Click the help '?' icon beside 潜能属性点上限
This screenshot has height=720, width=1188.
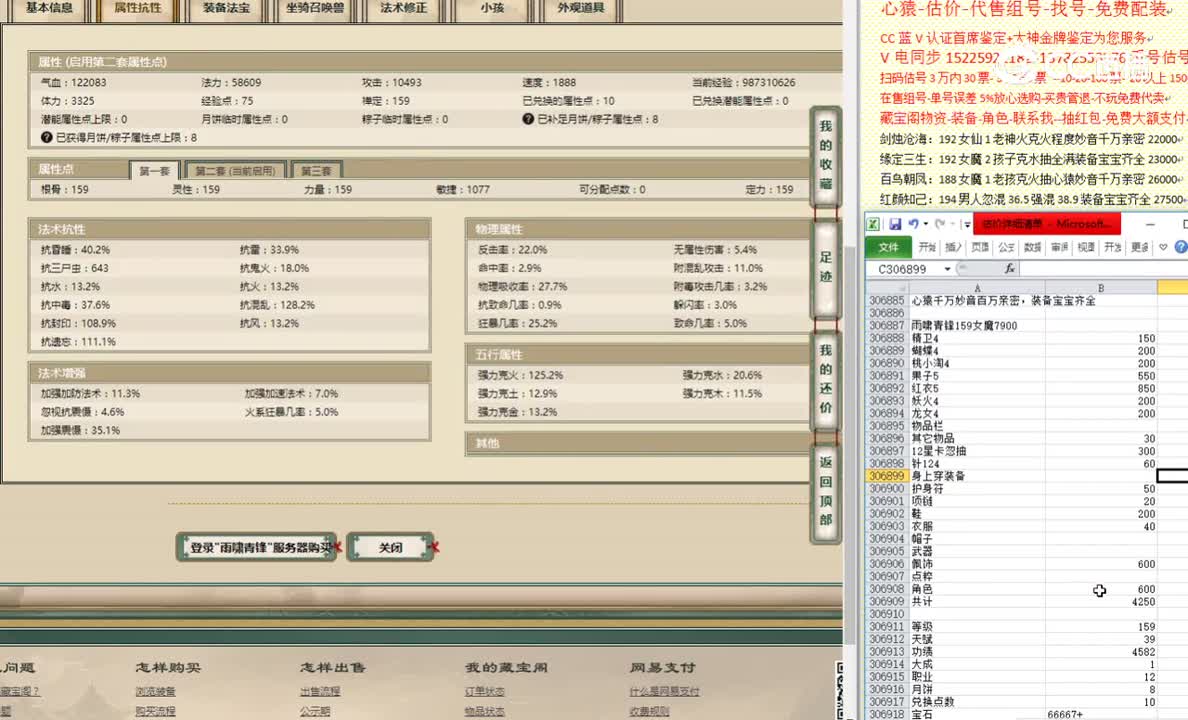click(47, 136)
